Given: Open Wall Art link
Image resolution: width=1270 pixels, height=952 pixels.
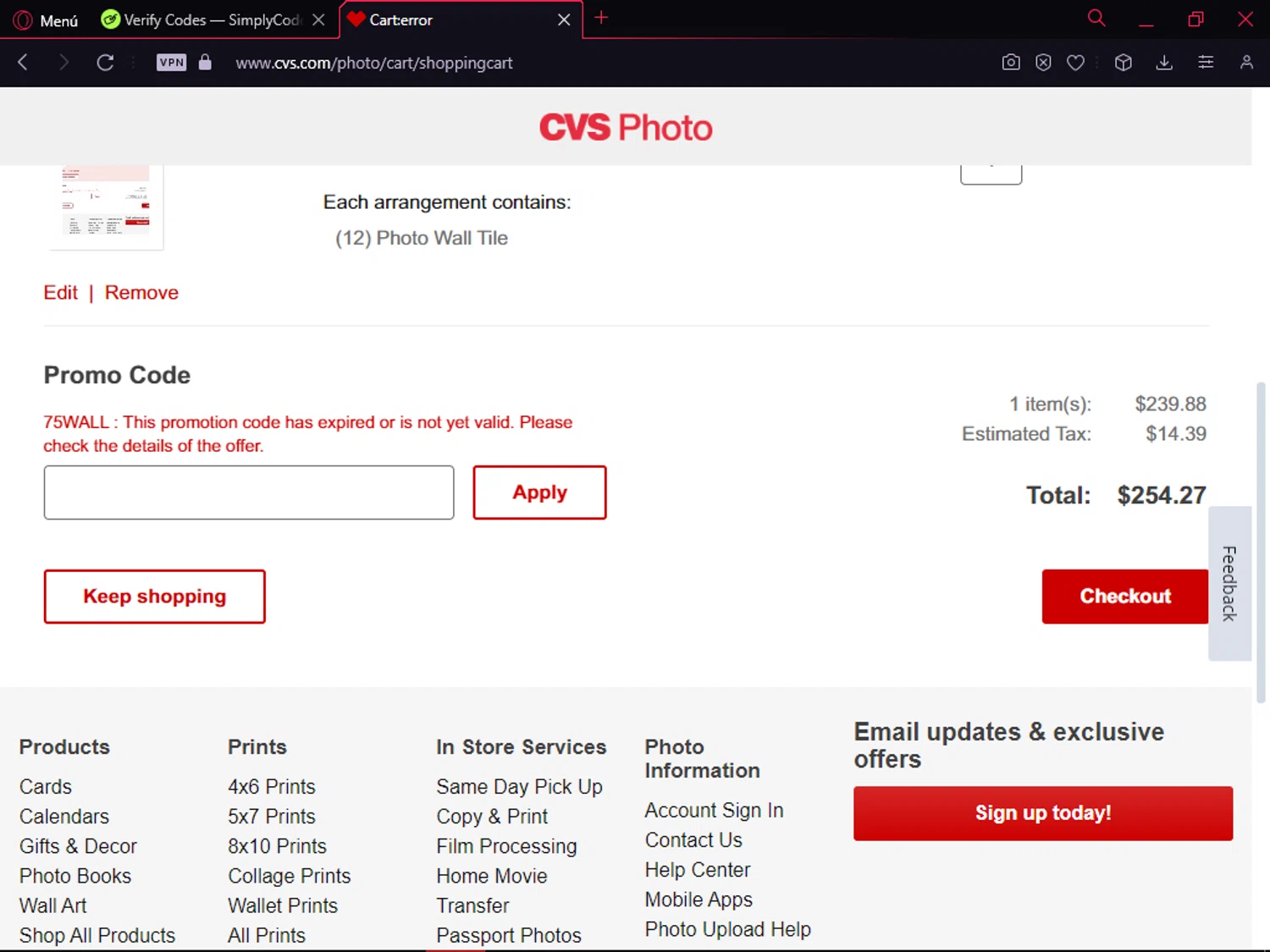Looking at the screenshot, I should [x=52, y=905].
